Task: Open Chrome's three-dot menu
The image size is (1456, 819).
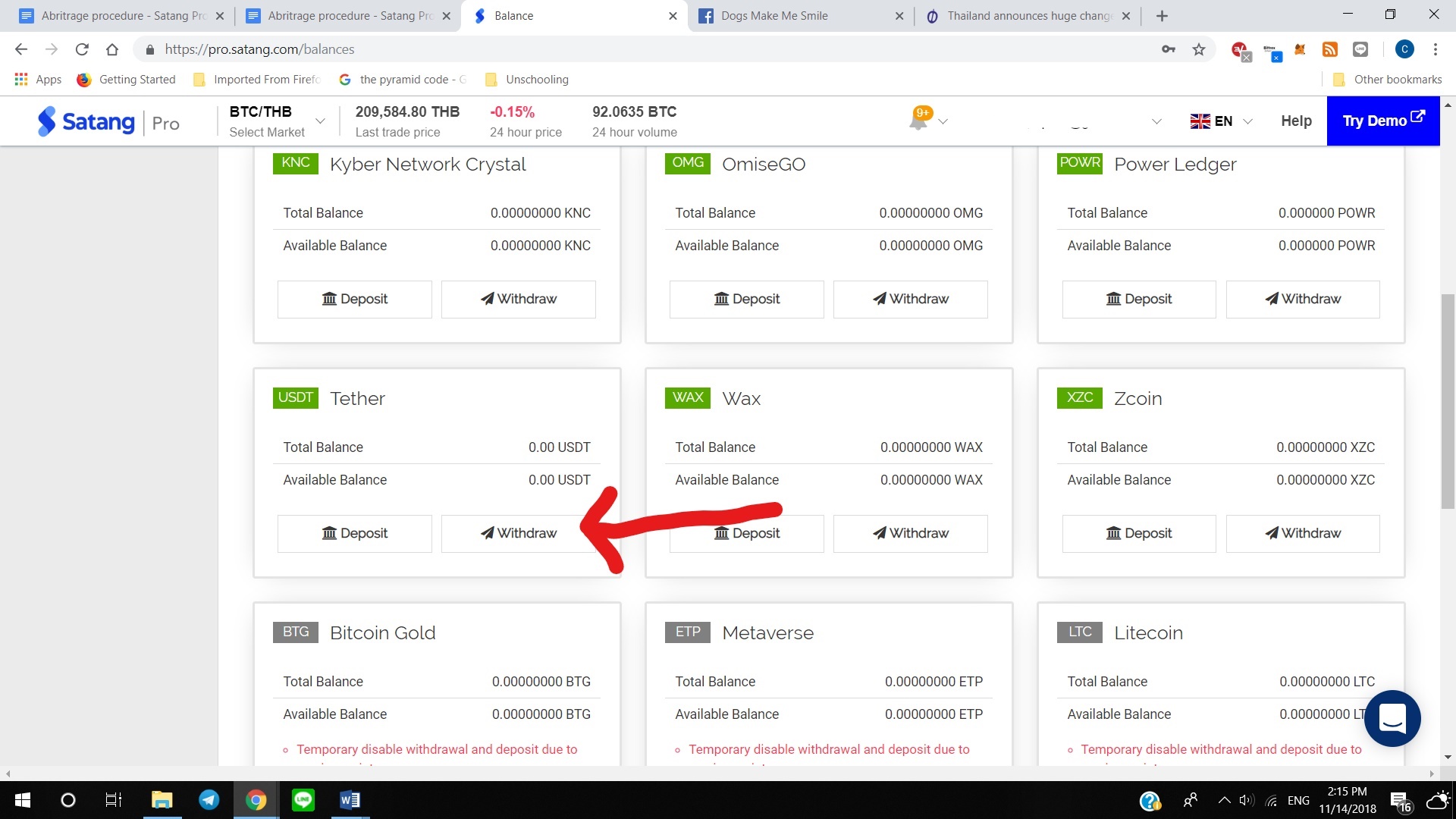Action: coord(1435,49)
